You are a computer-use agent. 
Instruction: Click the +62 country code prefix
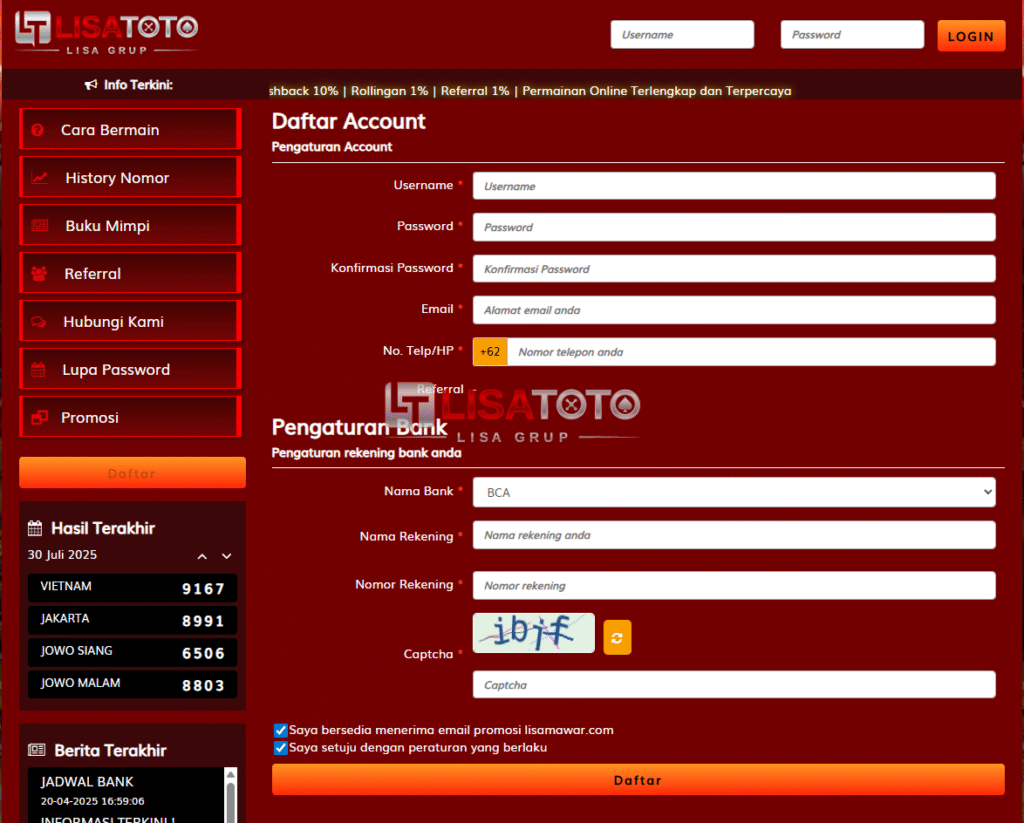(490, 352)
